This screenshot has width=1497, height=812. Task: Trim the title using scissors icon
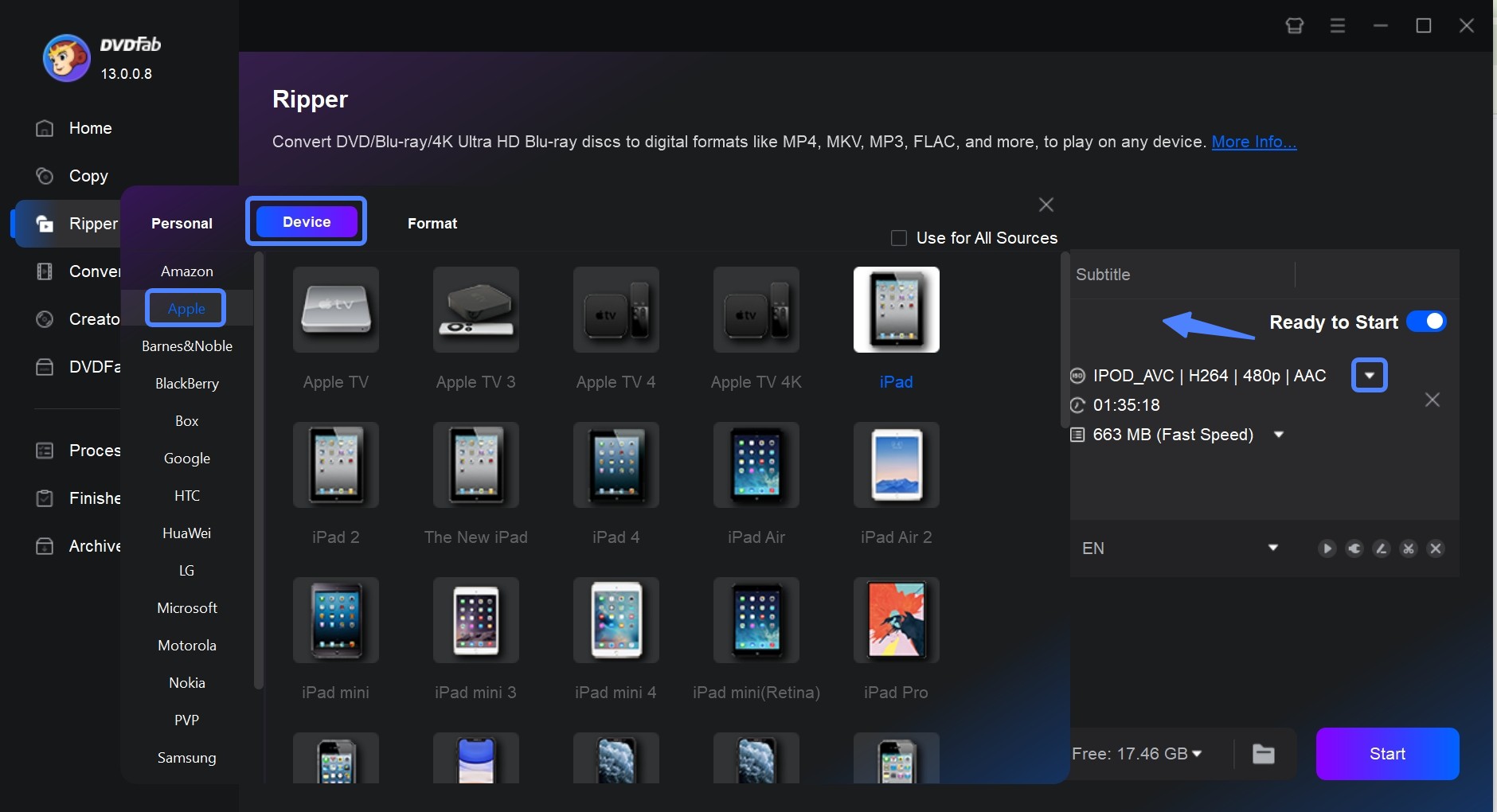point(1409,548)
